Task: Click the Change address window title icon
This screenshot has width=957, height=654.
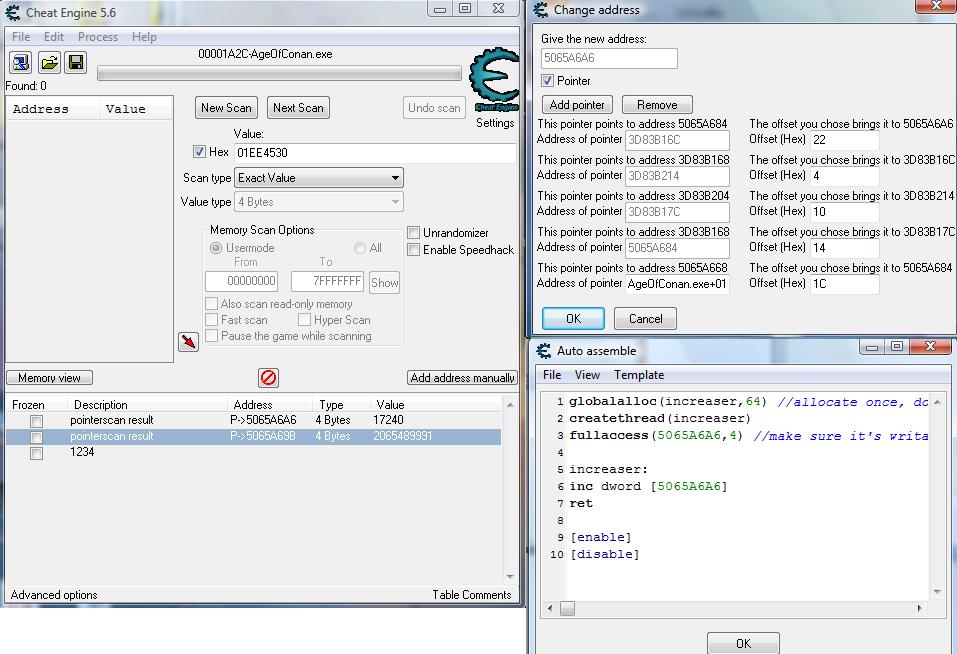Action: [541, 10]
